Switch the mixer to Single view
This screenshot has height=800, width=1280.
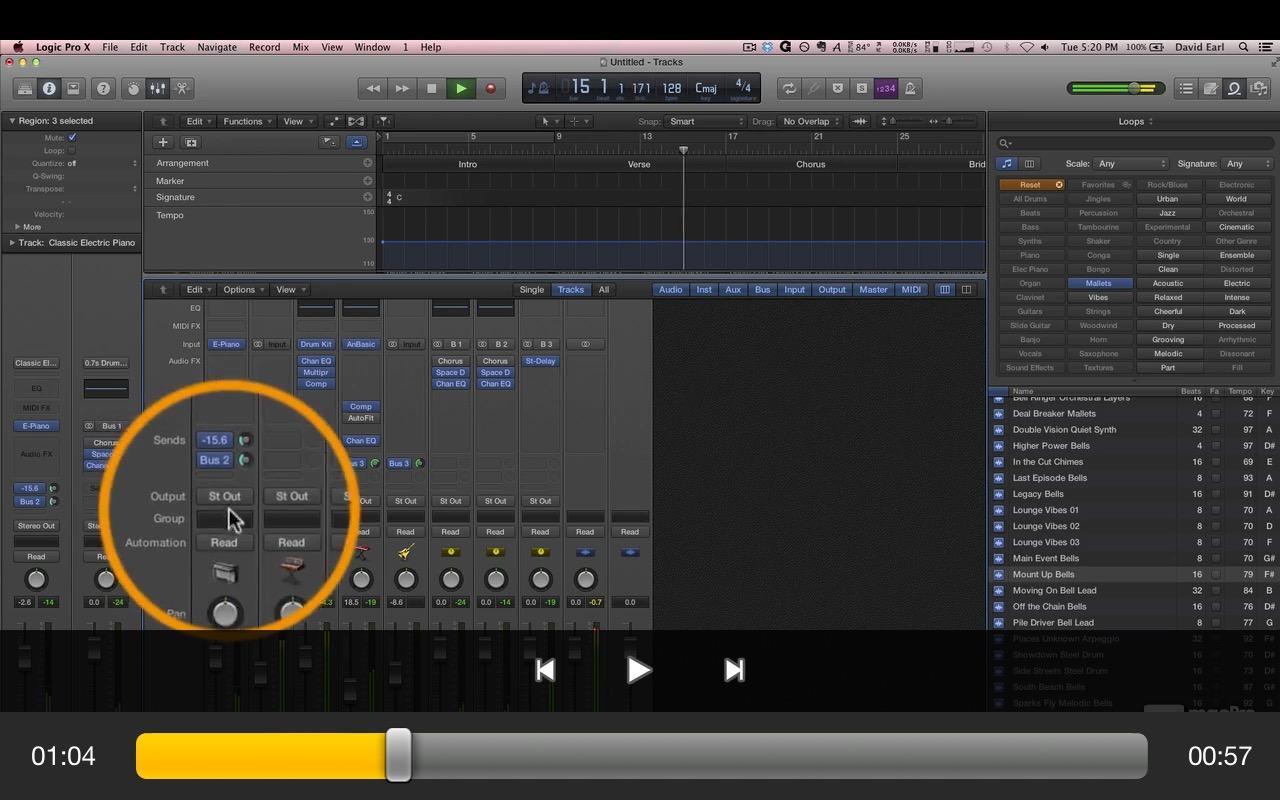point(532,290)
